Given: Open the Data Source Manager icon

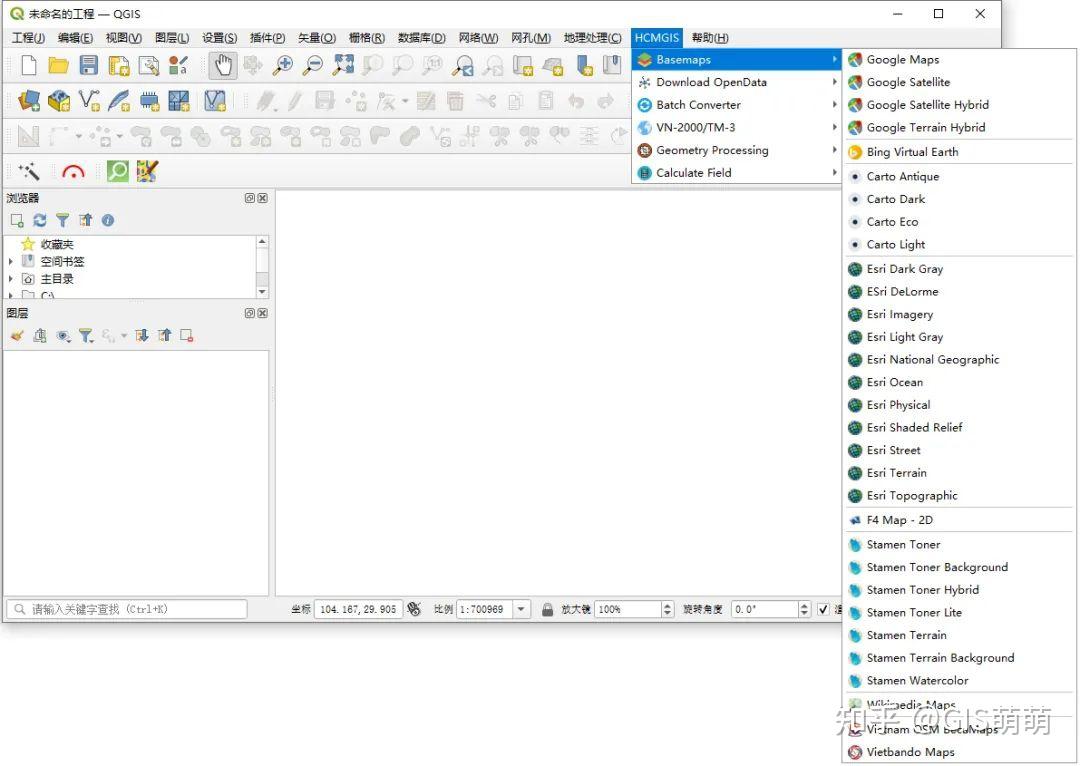Looking at the screenshot, I should coord(29,101).
